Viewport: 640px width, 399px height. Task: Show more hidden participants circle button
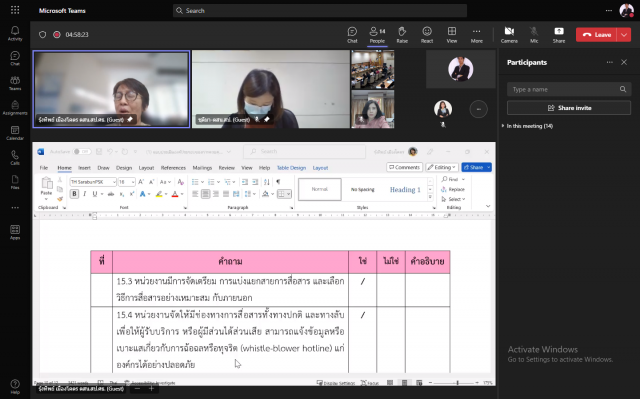(478, 109)
